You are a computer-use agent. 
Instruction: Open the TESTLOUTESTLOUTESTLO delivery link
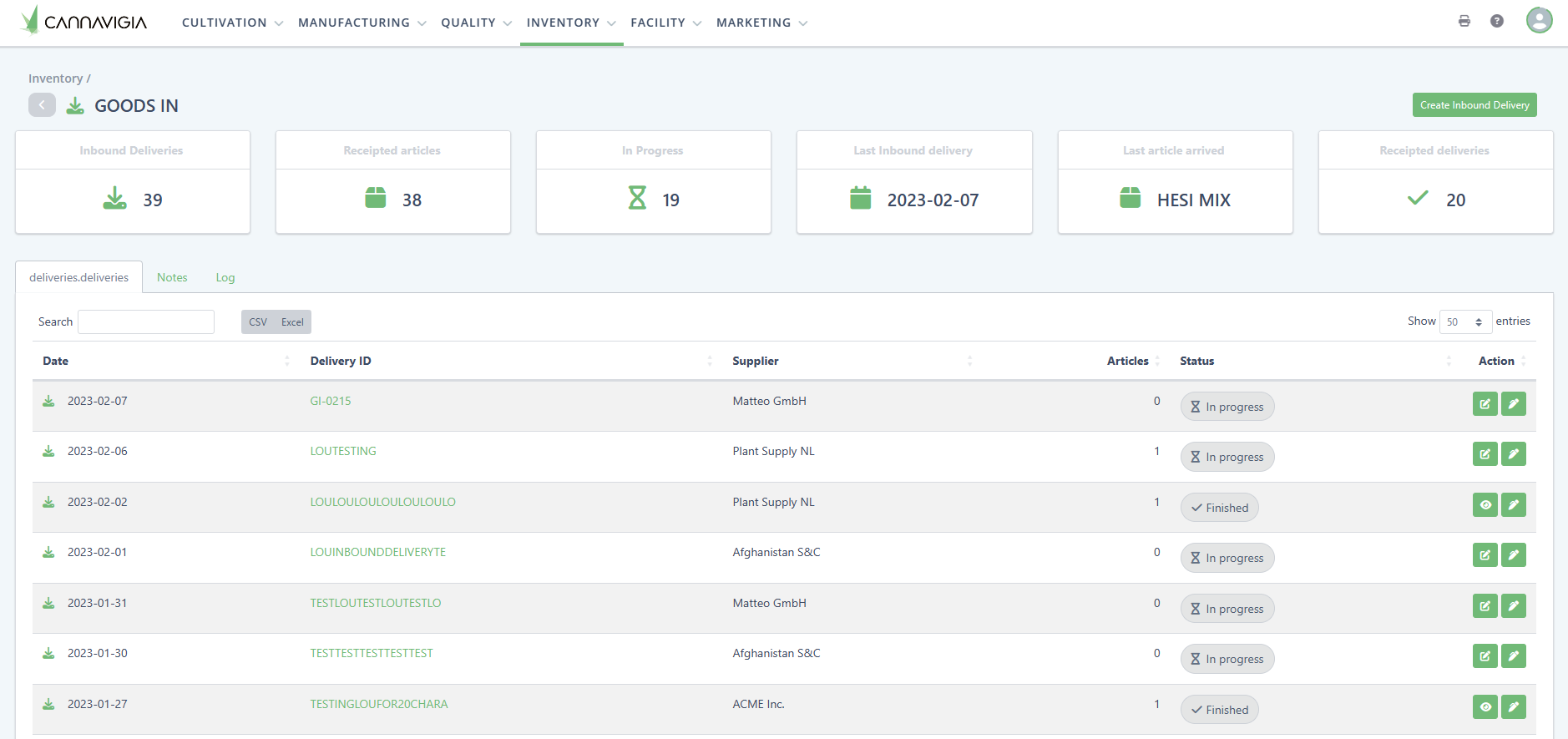[x=375, y=603]
